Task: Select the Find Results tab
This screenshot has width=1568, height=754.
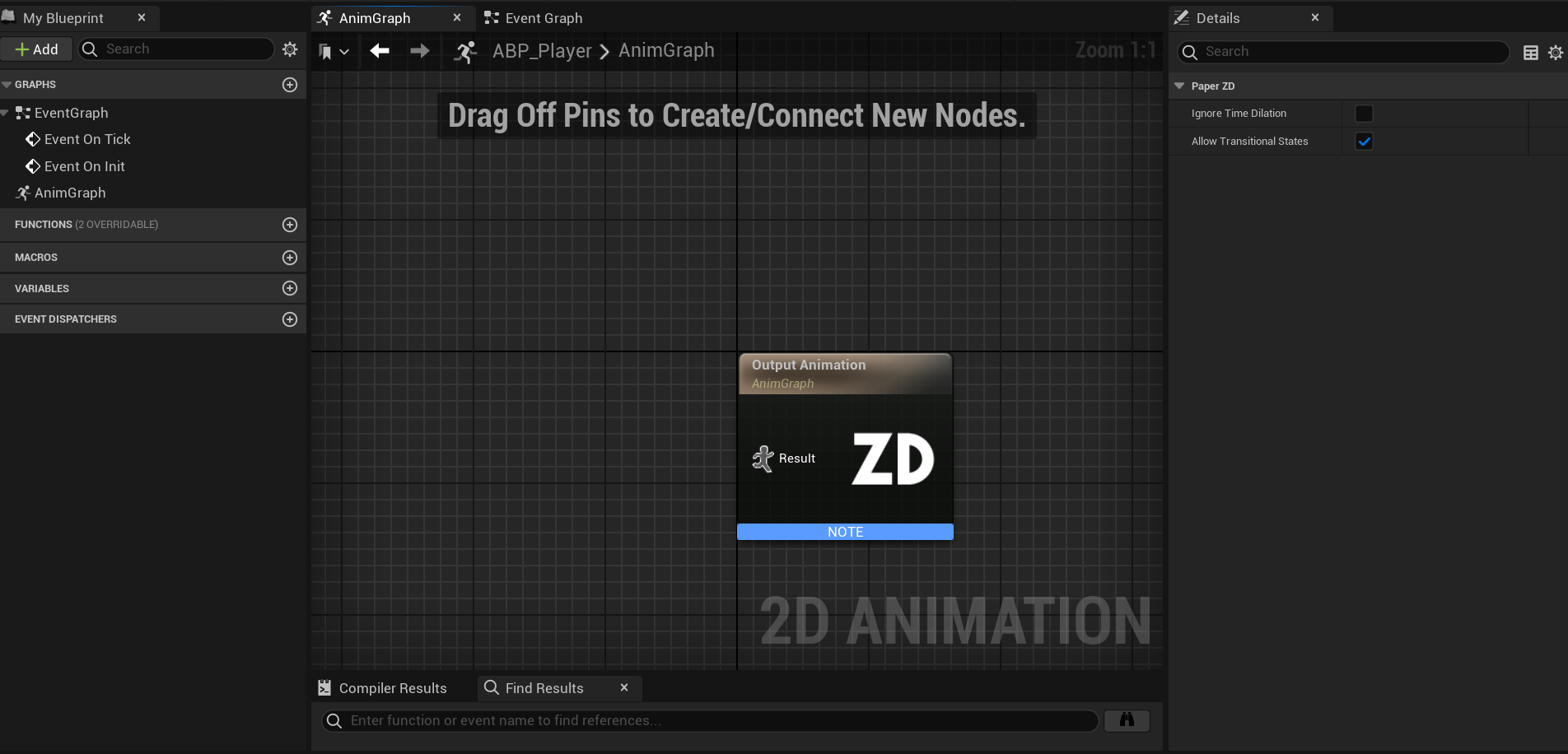Action: 544,688
